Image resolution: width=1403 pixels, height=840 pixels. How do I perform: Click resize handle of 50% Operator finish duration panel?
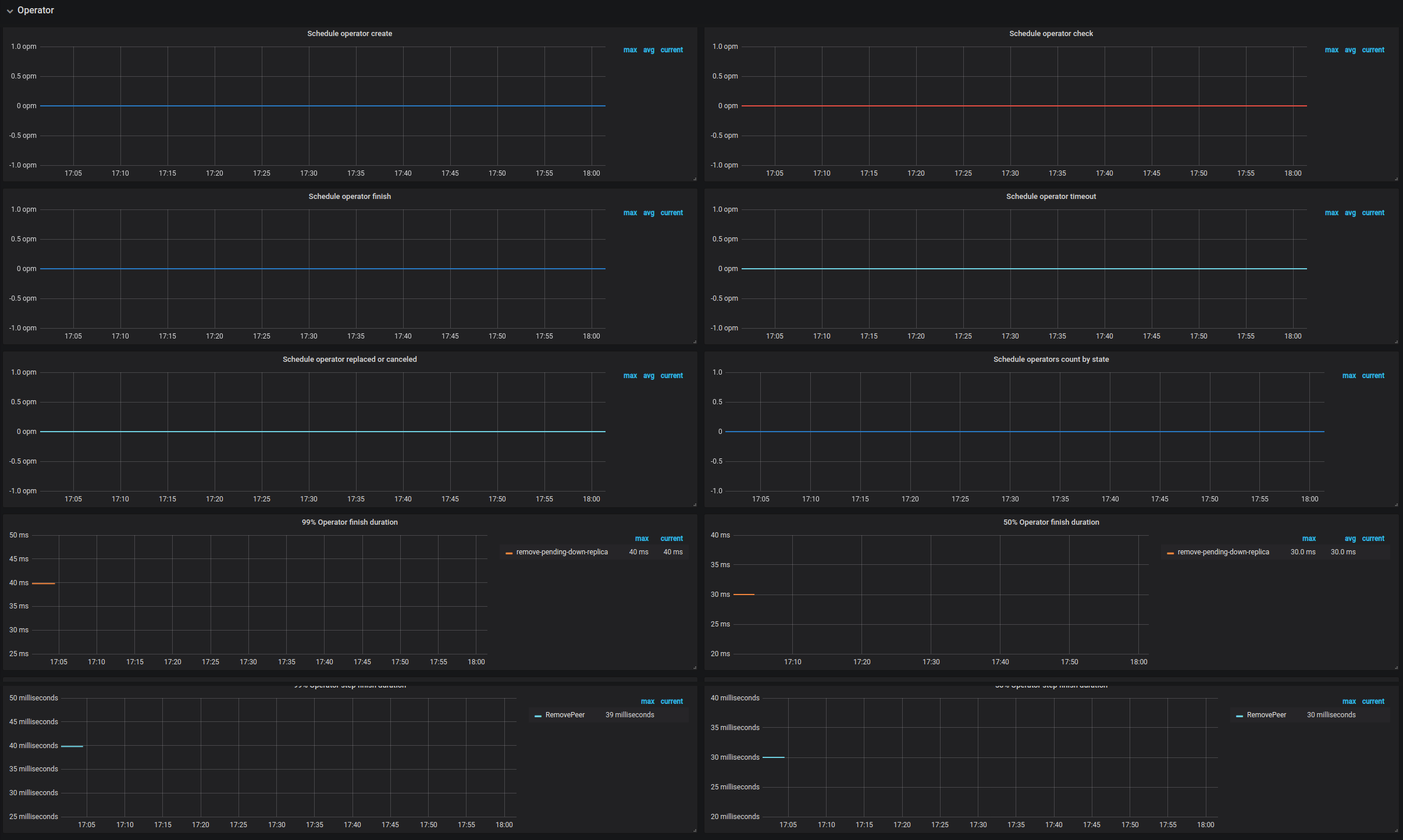(1396, 667)
